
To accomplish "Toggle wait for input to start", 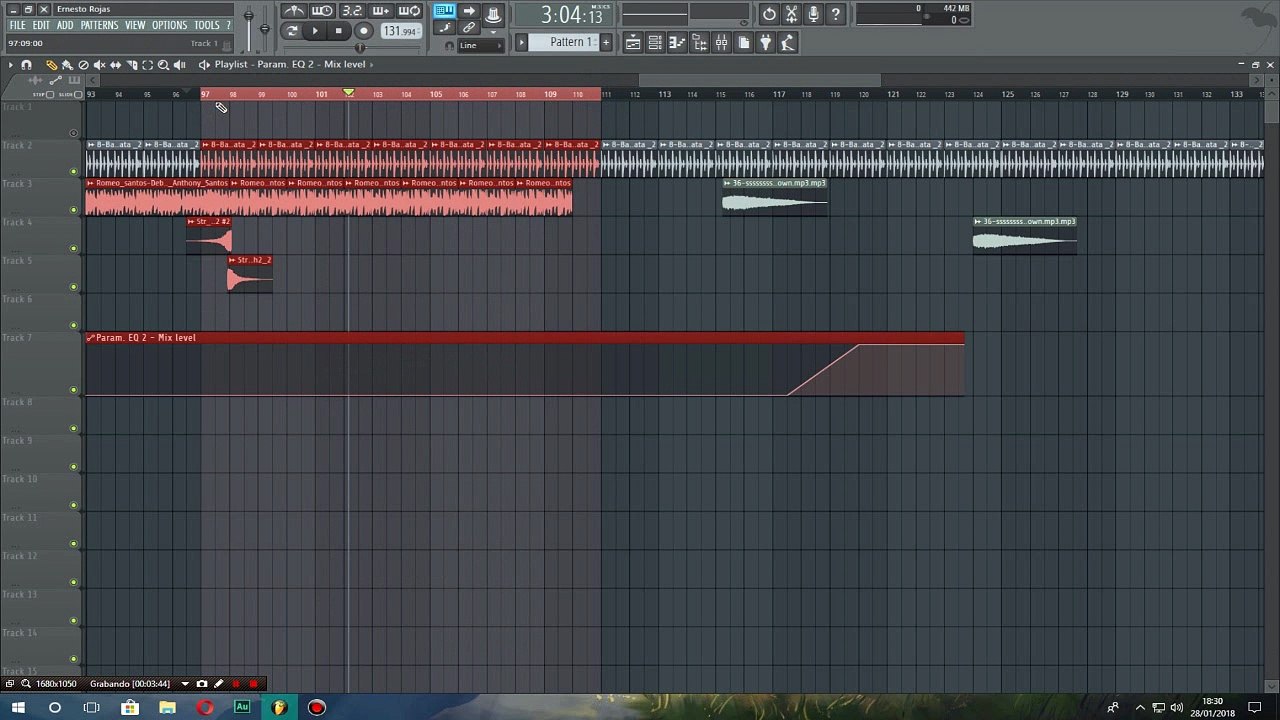I will (322, 11).
